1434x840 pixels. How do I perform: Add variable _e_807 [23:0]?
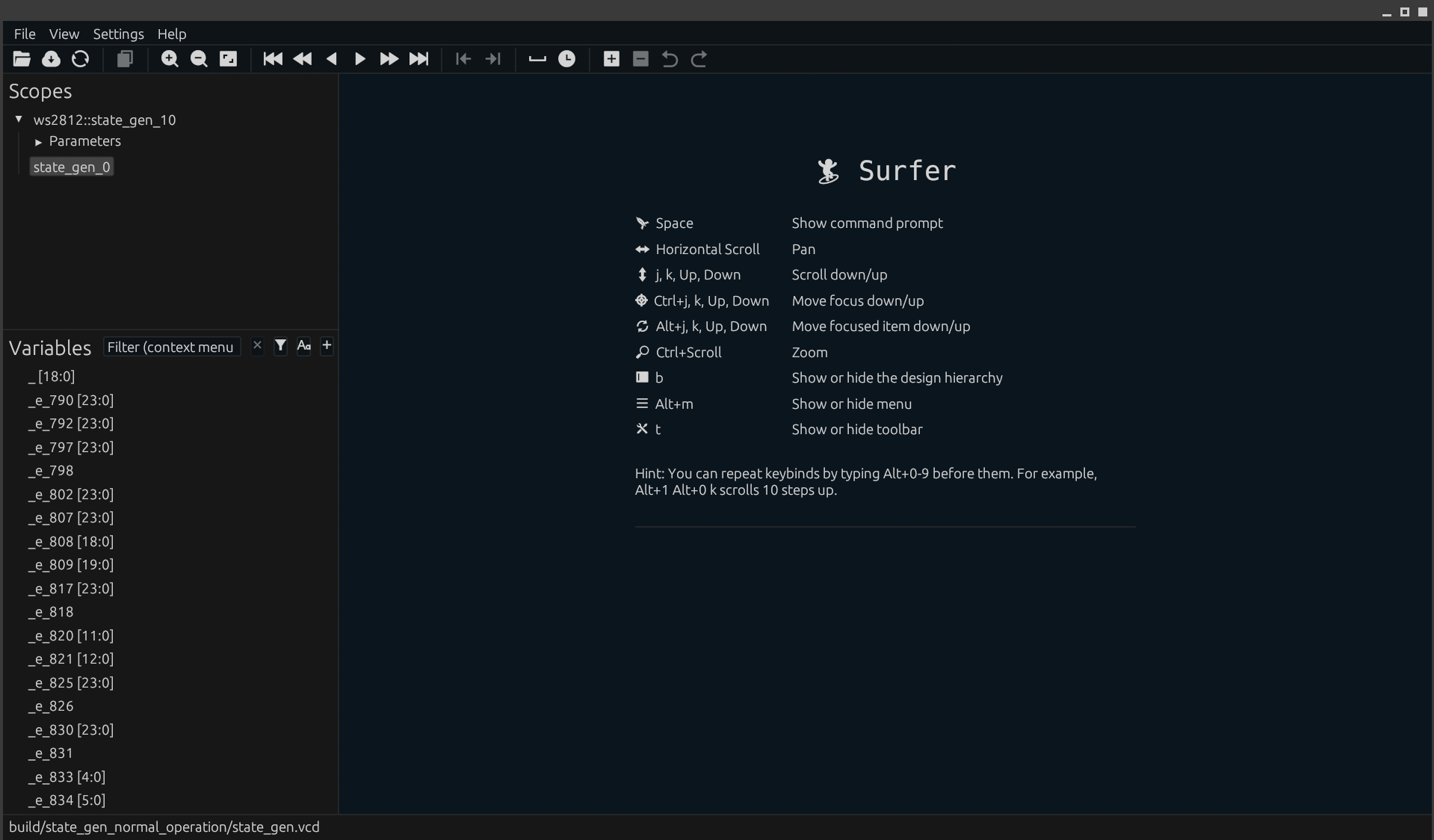(x=71, y=518)
